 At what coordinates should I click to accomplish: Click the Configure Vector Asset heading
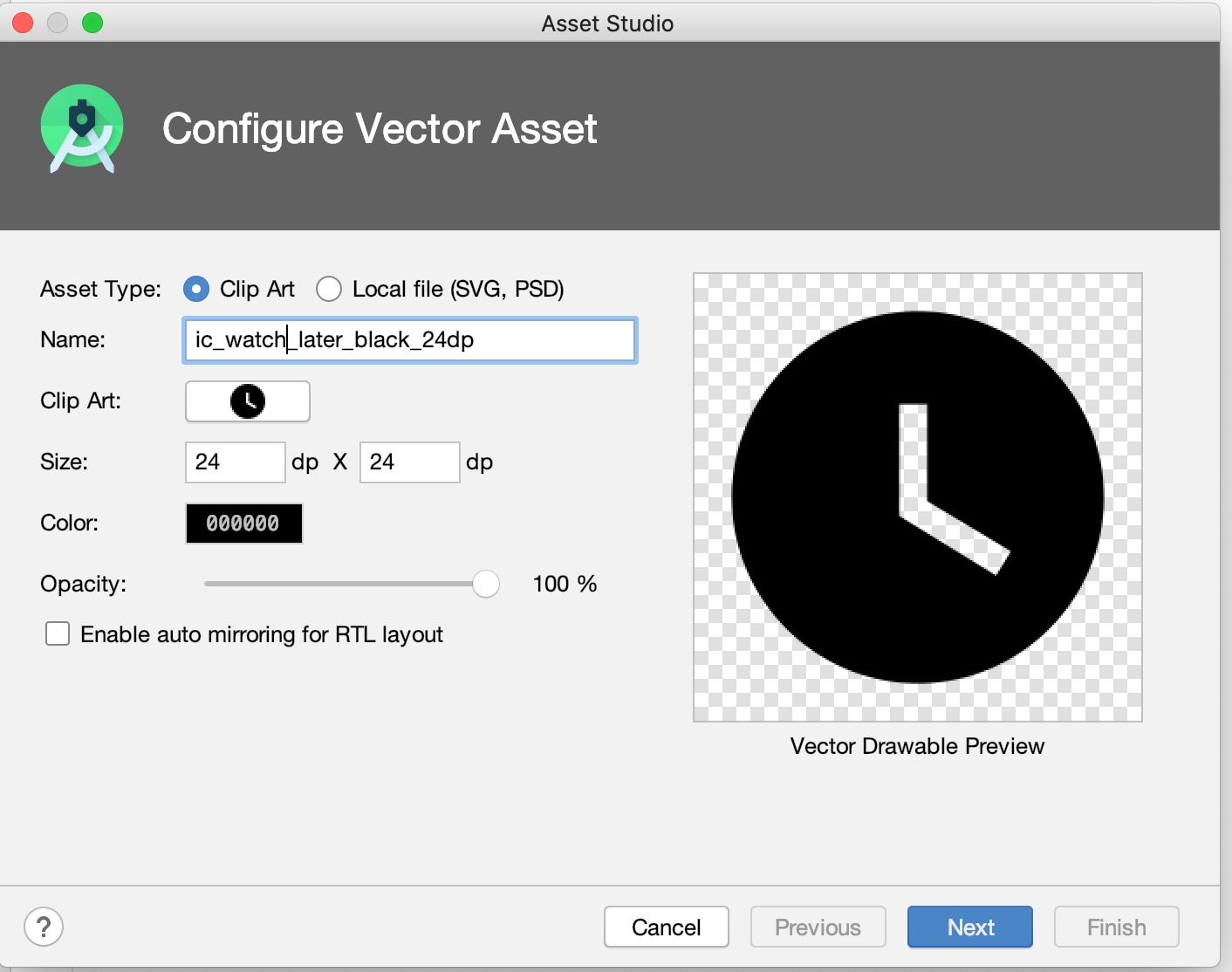coord(380,129)
